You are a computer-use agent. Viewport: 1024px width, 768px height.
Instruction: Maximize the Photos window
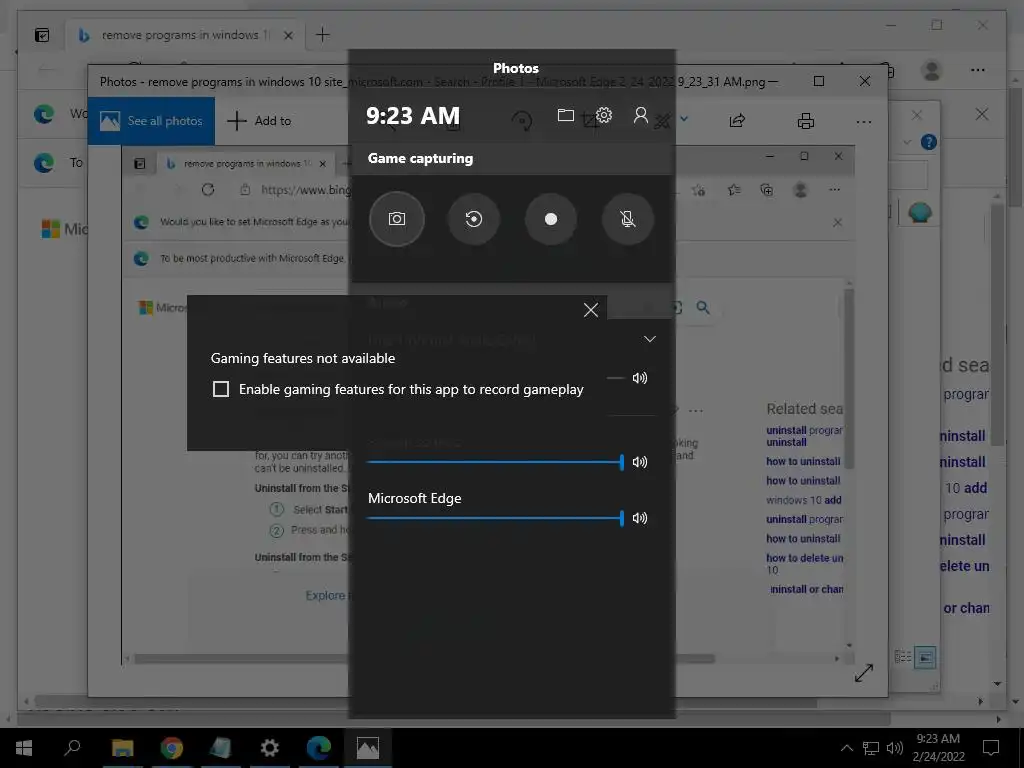point(818,81)
